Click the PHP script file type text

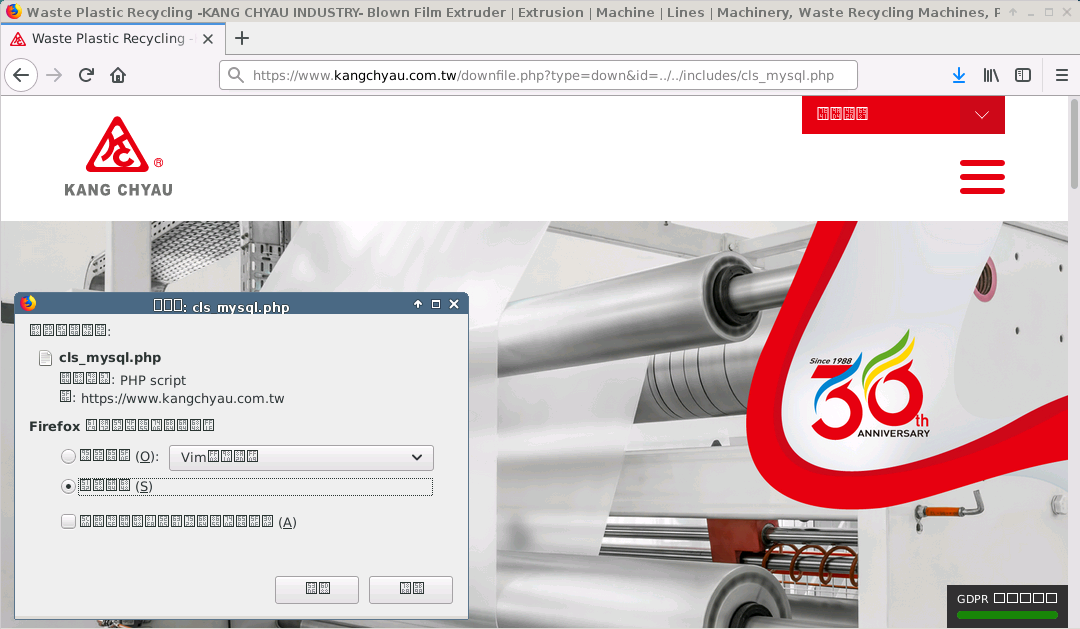pos(153,380)
